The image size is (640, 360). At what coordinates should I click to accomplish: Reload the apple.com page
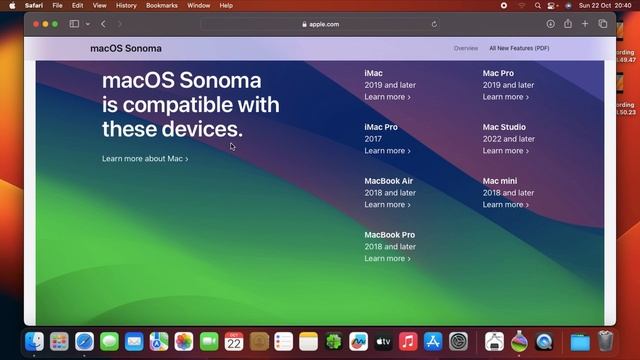434,24
